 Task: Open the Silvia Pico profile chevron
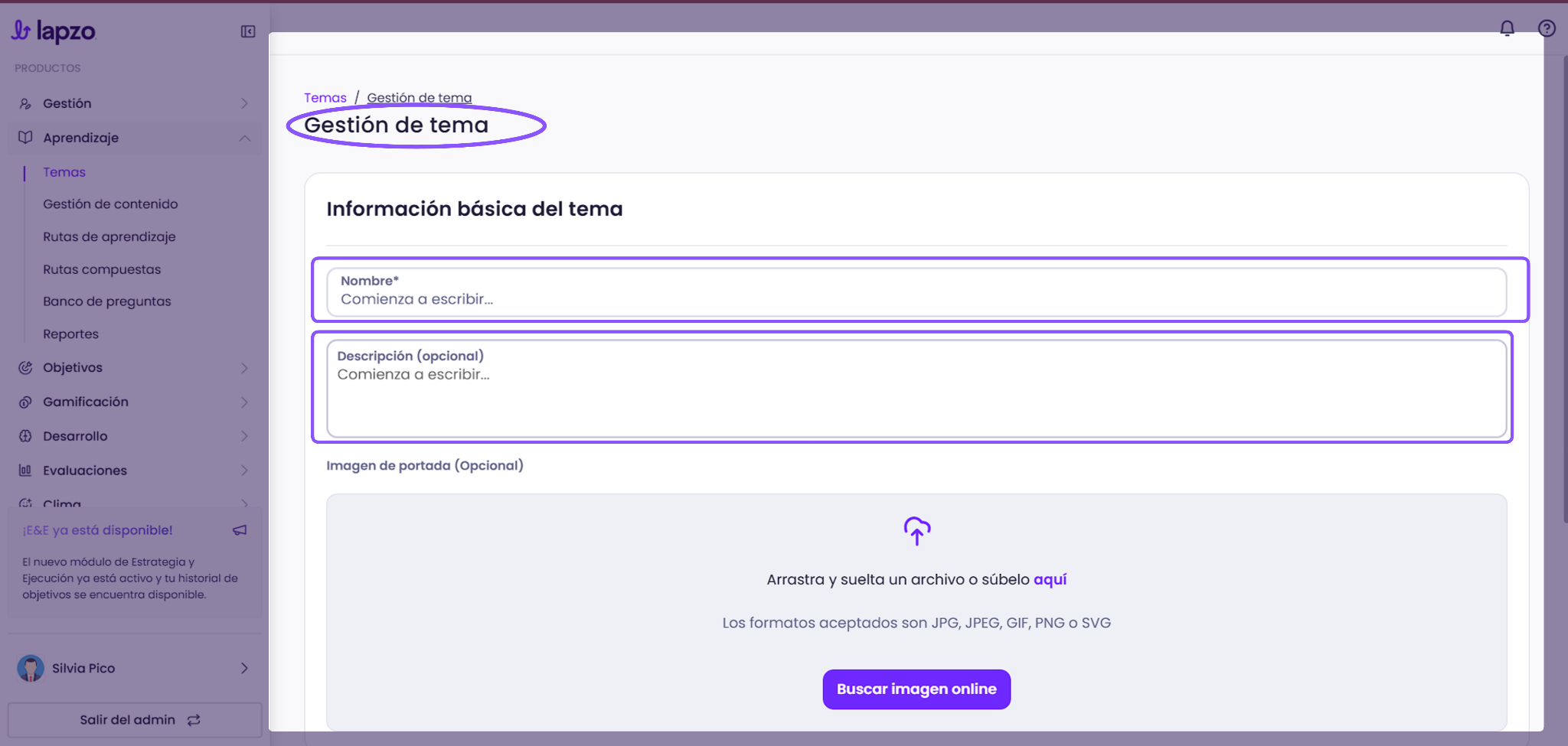pos(244,668)
